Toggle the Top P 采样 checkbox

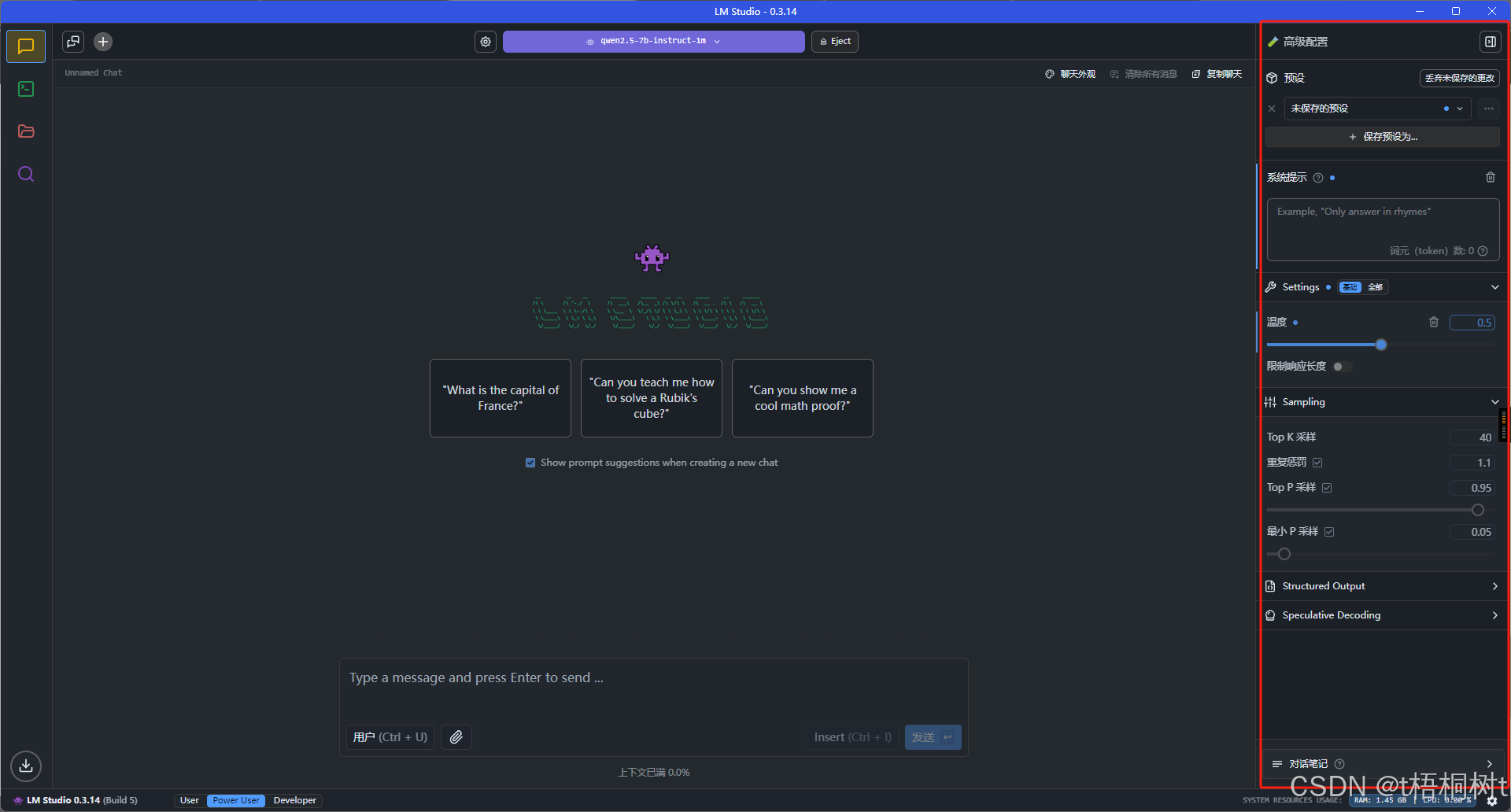[x=1327, y=488]
